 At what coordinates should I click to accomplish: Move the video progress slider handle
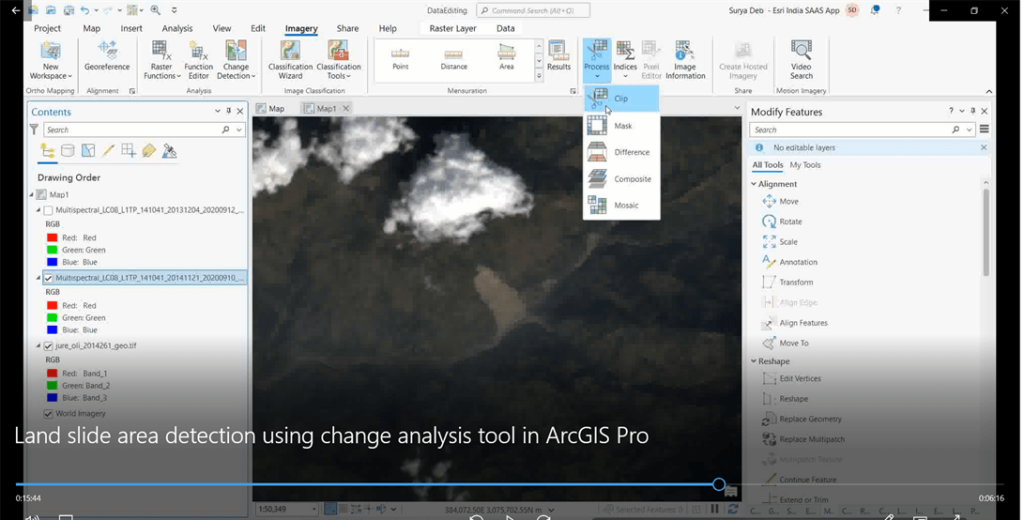click(719, 485)
